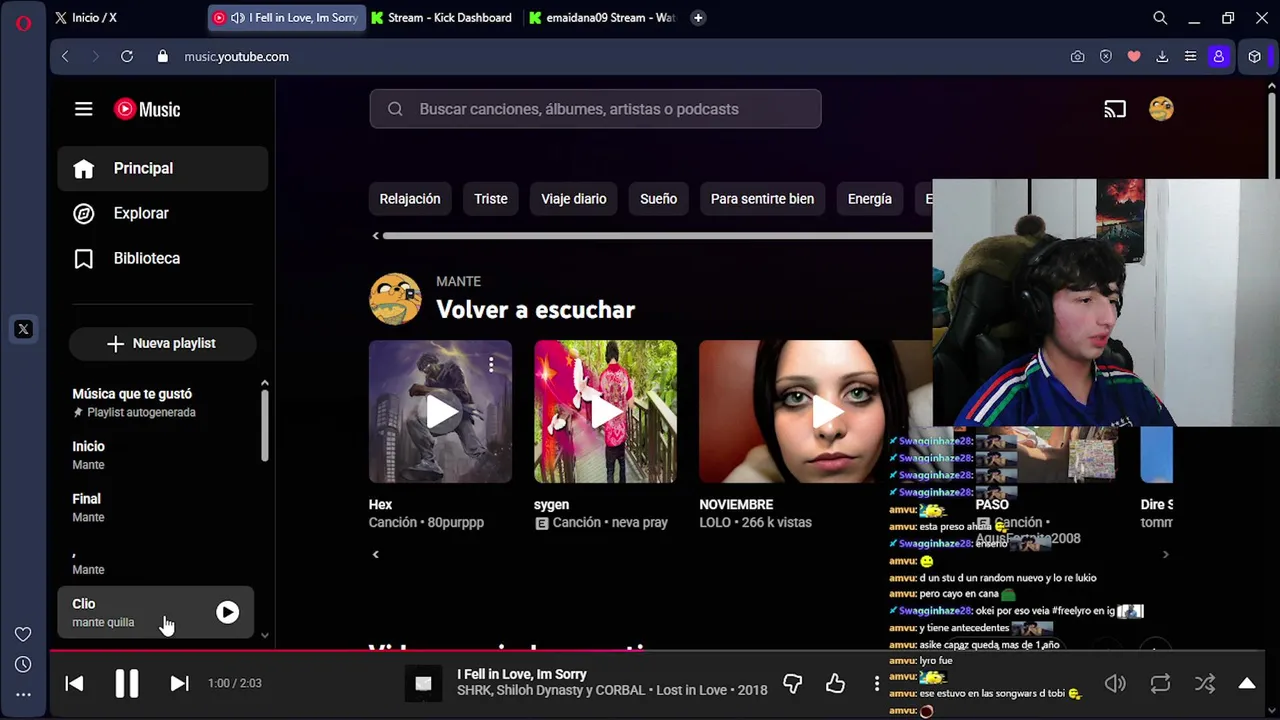Reload the current page
The image size is (1280, 720).
point(127,57)
